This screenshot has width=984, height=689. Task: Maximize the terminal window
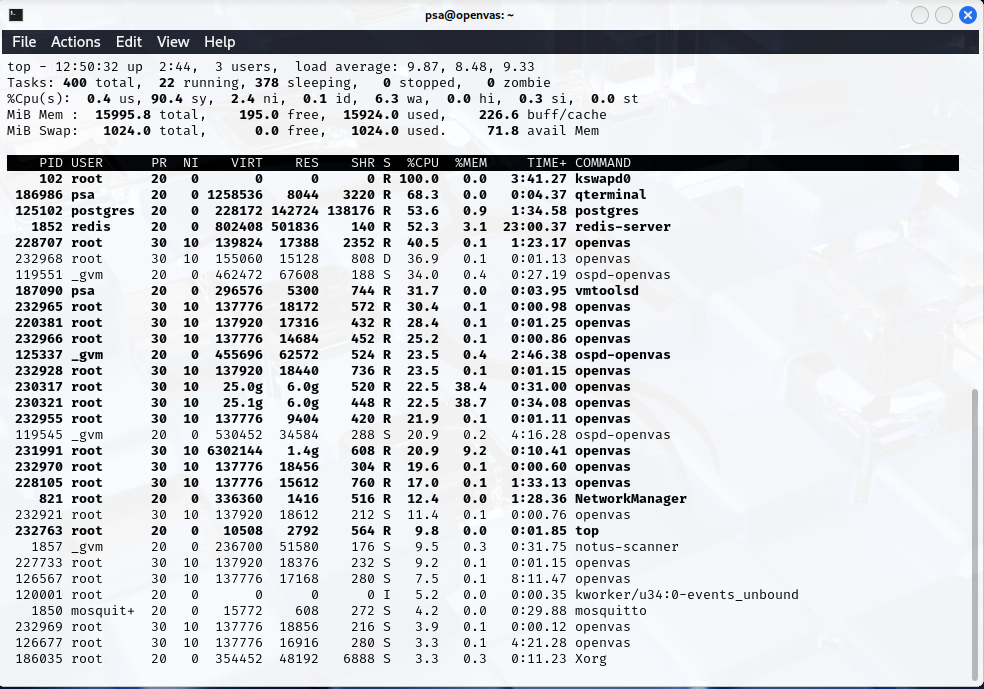943,15
